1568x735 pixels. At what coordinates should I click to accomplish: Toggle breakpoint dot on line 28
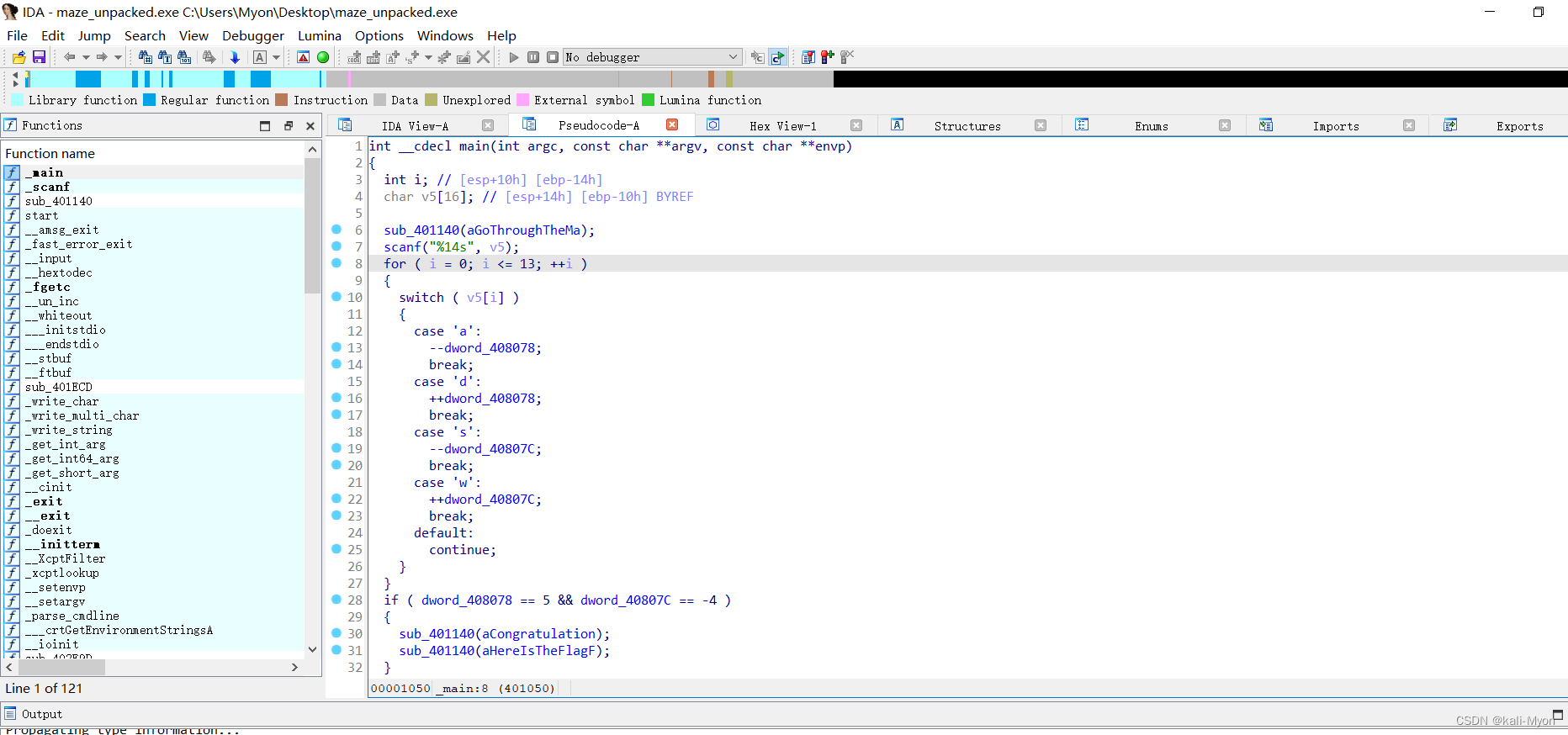336,600
